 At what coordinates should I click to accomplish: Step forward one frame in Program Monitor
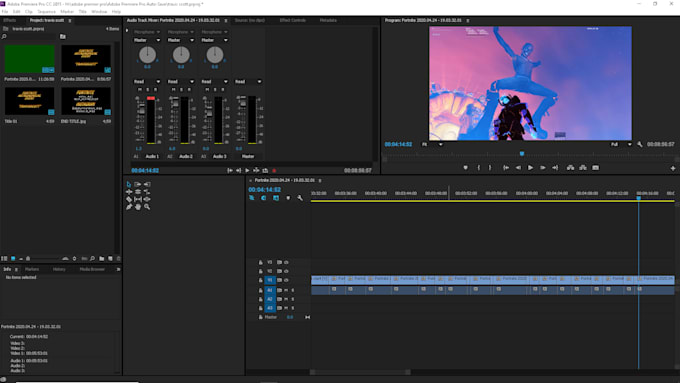coord(543,167)
